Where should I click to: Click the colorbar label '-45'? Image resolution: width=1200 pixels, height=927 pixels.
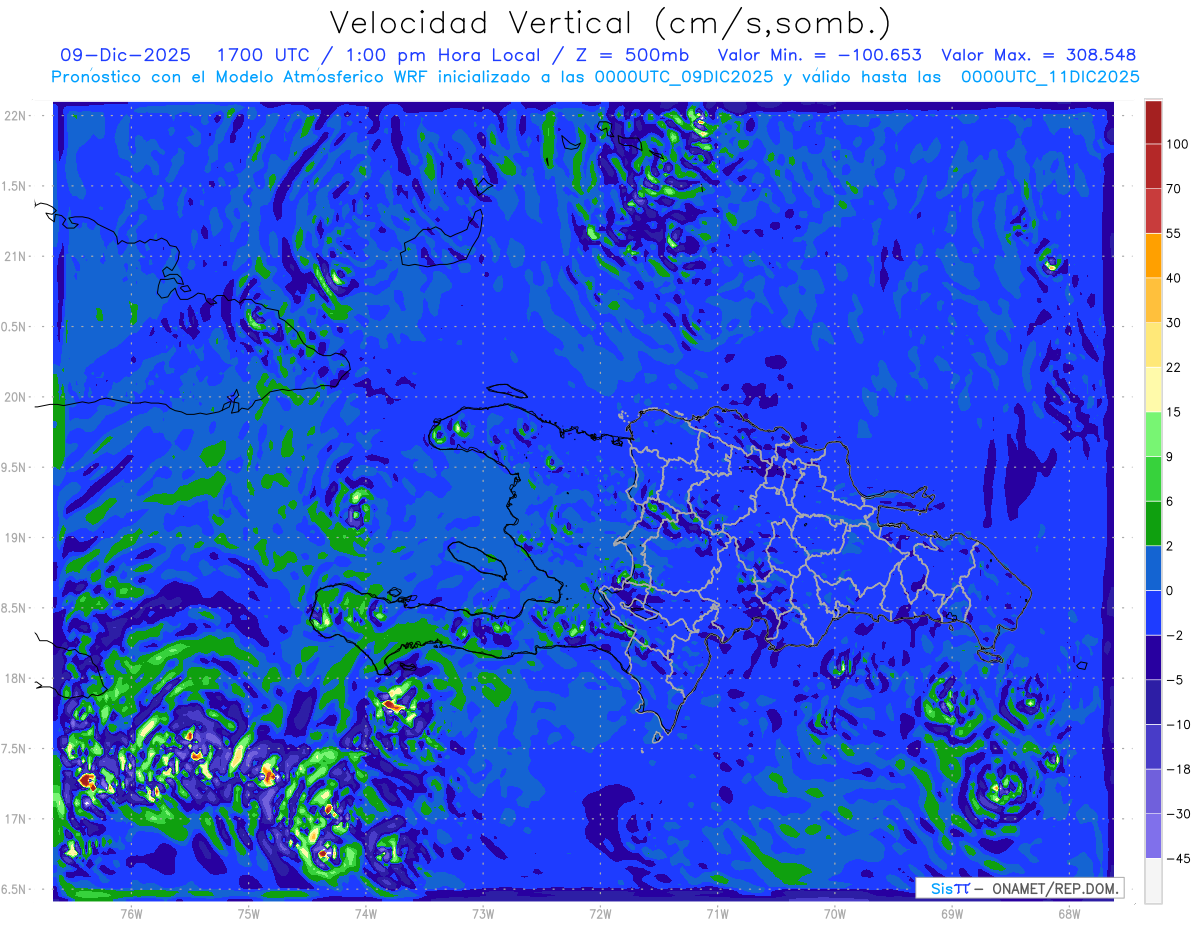1177,858
